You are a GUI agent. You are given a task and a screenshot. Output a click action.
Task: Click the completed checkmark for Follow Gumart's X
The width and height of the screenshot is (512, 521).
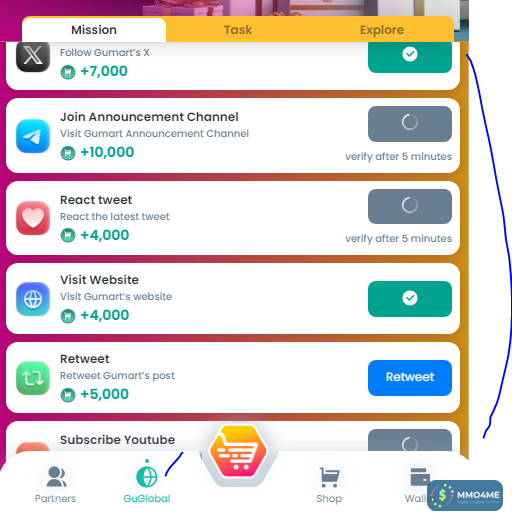[410, 55]
